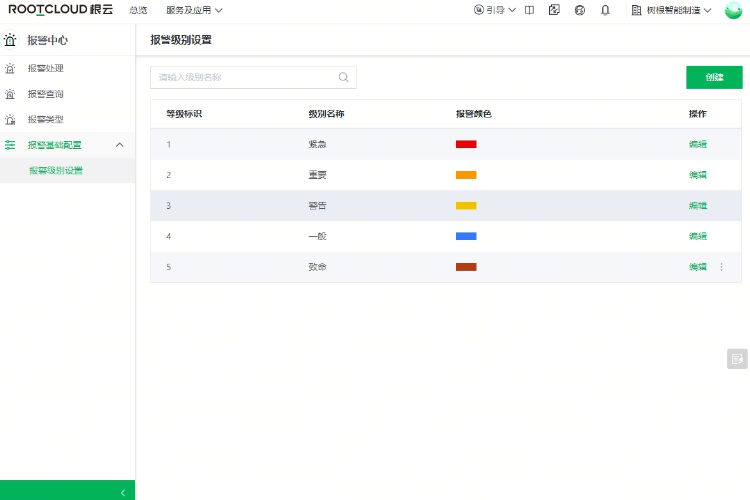750x500 pixels.
Task: Click the support face icon in header
Action: tap(580, 10)
